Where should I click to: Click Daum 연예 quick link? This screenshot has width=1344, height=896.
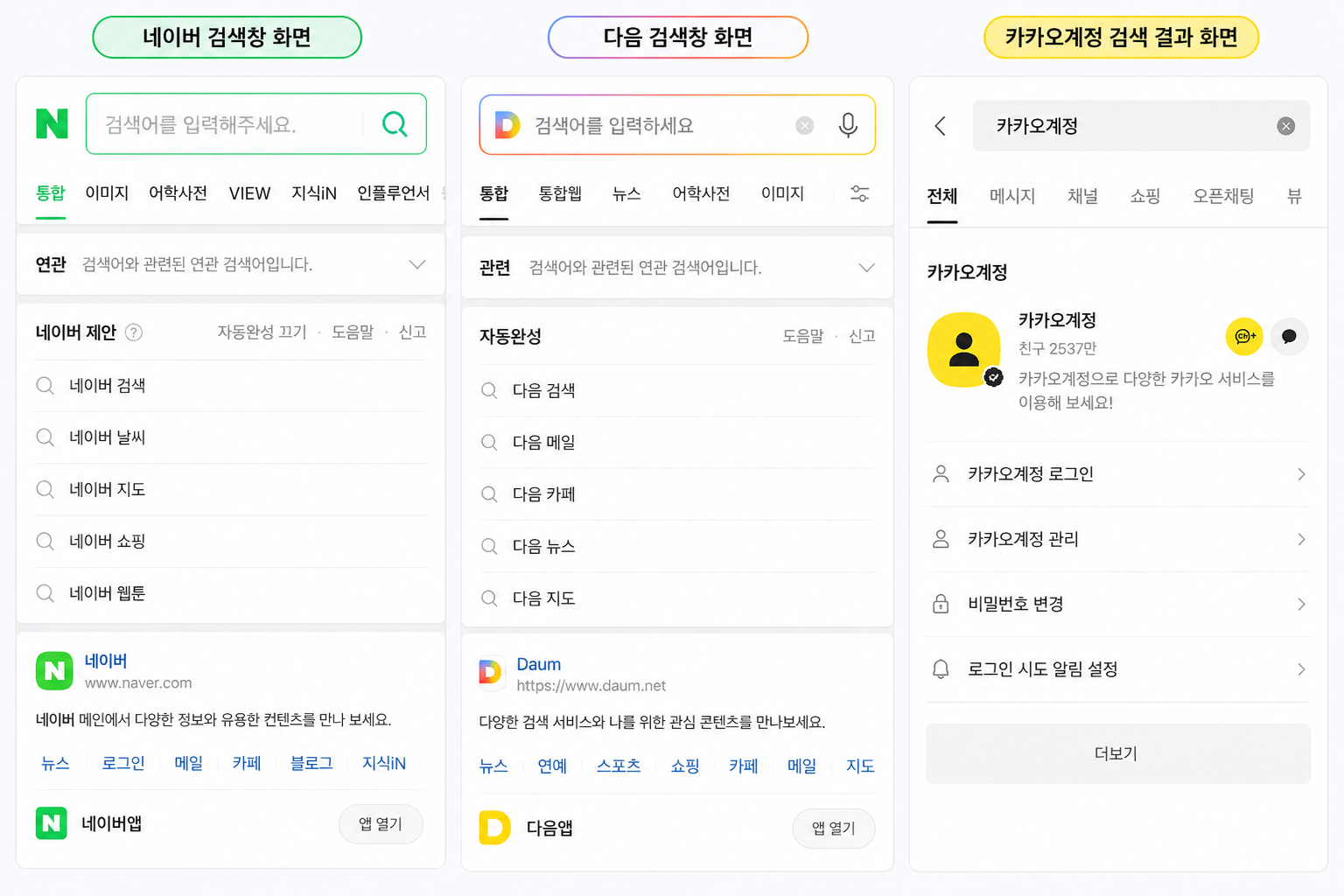point(552,766)
